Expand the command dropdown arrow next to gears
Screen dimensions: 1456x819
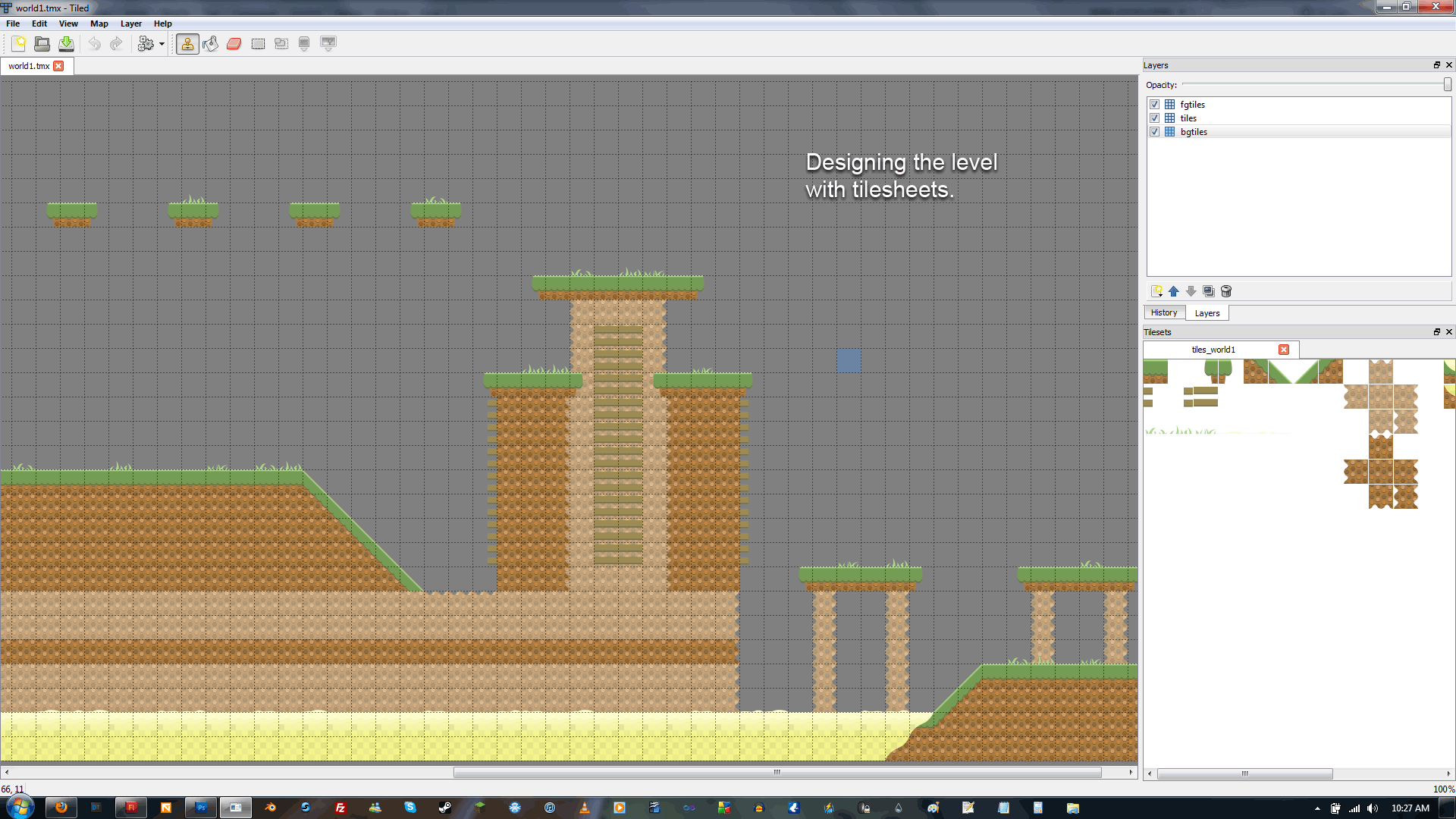click(x=162, y=44)
